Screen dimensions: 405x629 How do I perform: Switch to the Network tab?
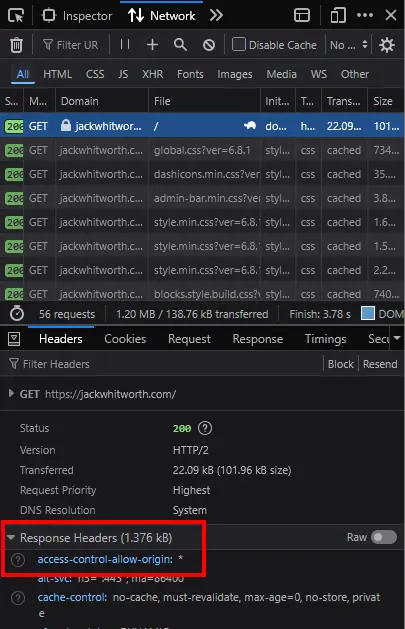pos(161,16)
